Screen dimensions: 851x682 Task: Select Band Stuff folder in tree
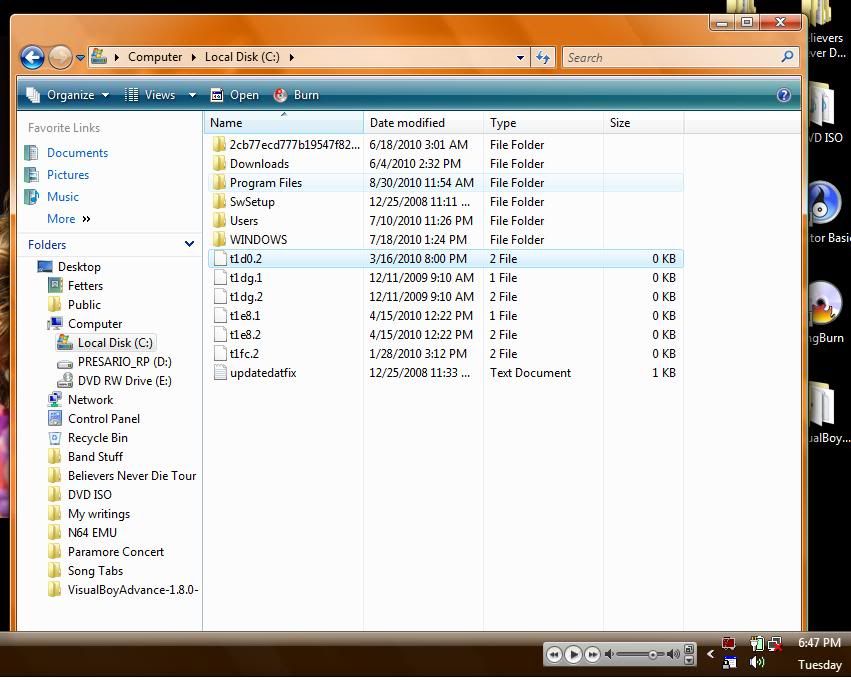[95, 457]
